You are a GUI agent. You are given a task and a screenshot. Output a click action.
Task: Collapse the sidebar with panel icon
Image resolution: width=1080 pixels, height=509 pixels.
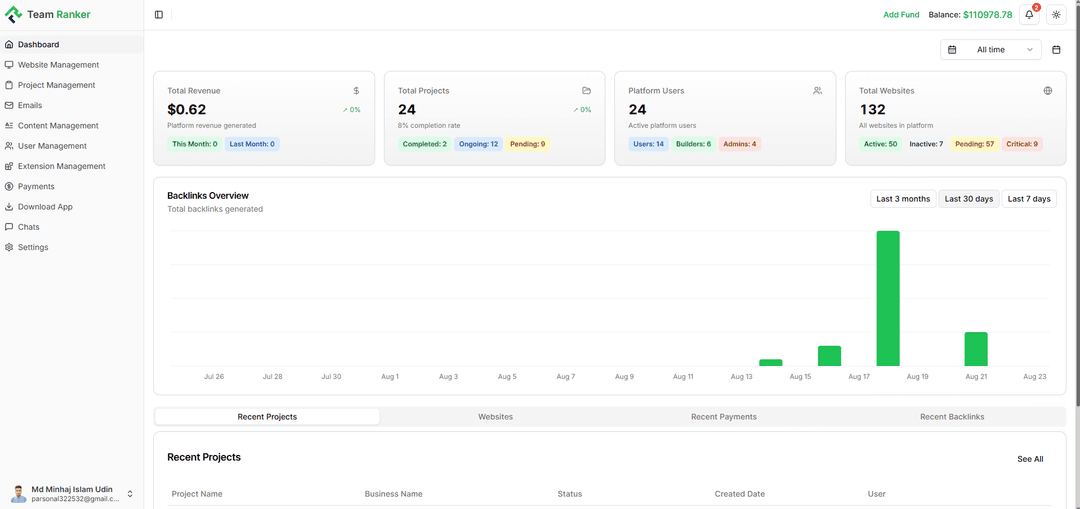click(159, 15)
